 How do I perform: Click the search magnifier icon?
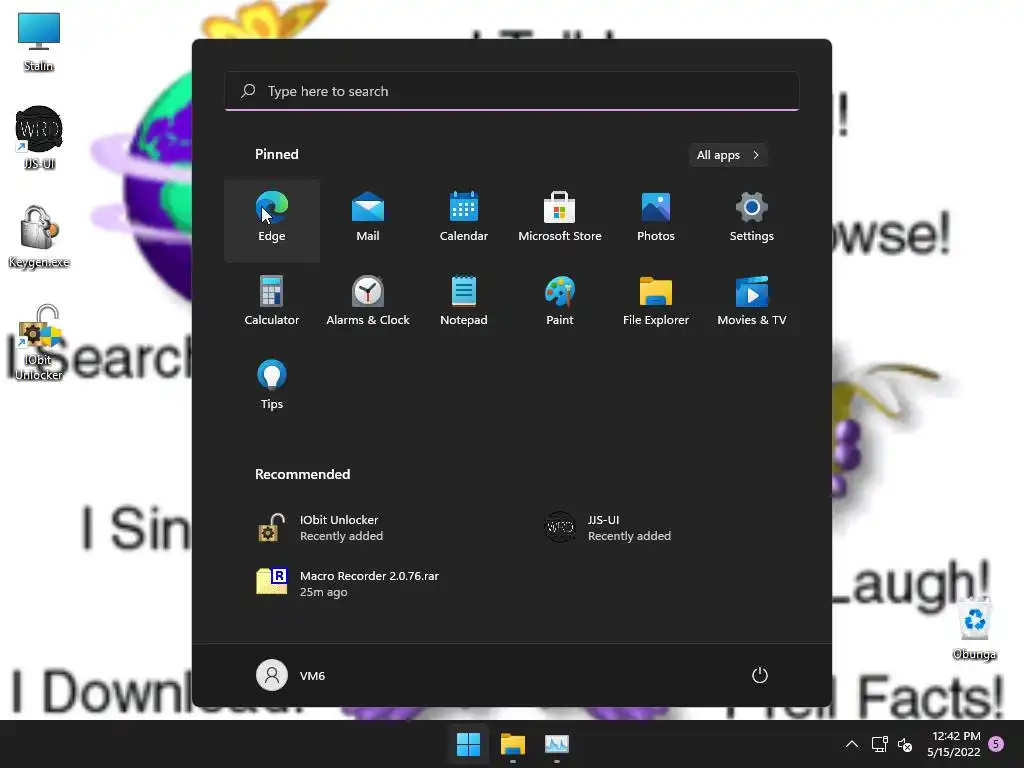(248, 91)
